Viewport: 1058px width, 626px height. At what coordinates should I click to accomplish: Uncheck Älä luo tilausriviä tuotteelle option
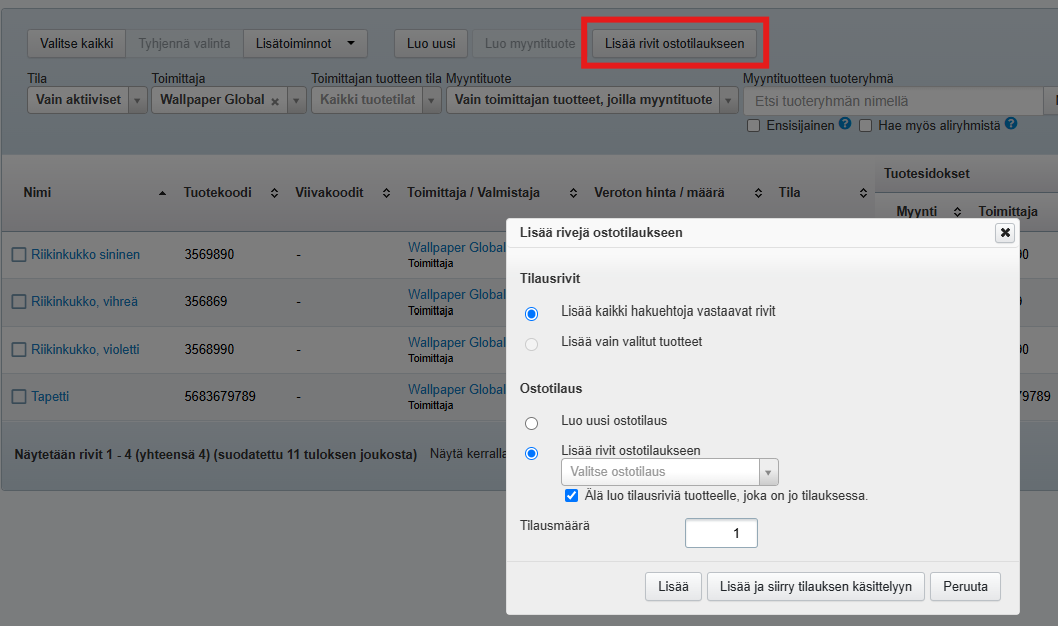click(x=571, y=495)
